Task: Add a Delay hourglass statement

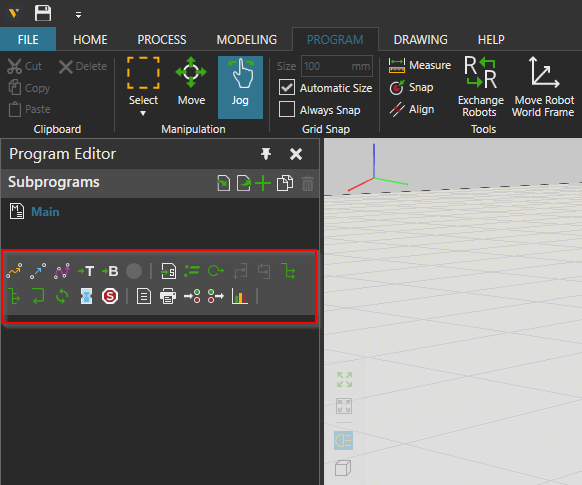Action: click(x=86, y=296)
